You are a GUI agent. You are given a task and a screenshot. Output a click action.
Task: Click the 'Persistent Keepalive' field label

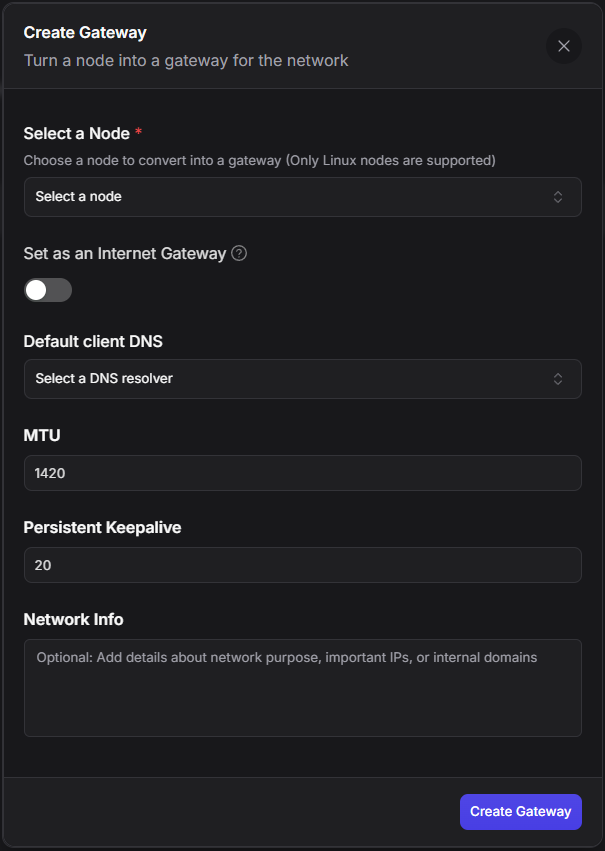coord(104,528)
